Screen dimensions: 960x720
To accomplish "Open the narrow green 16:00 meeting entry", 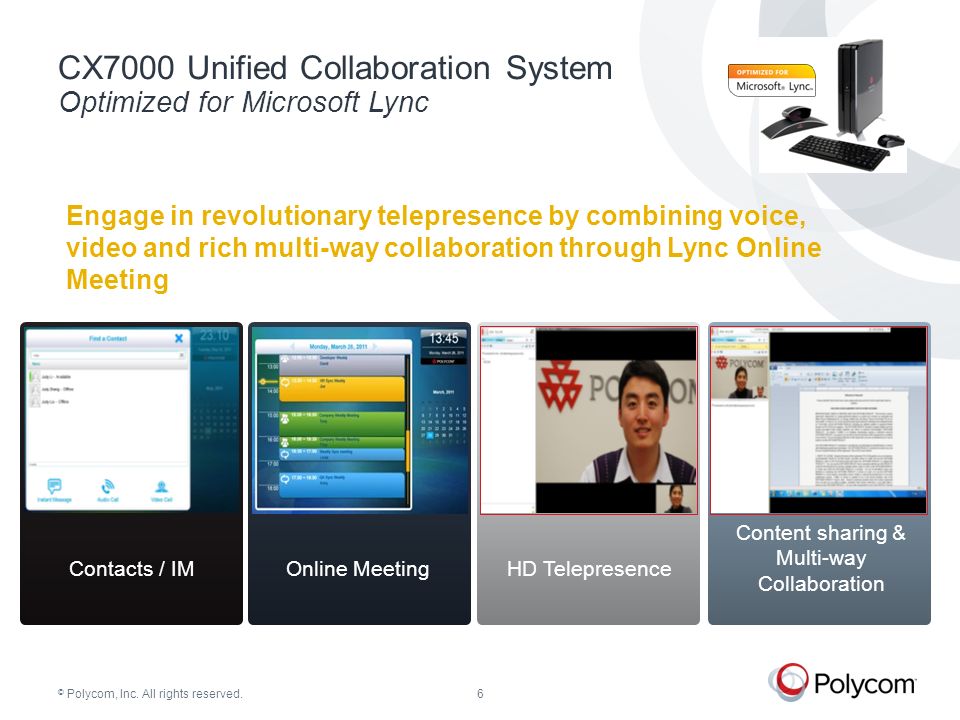I will click(342, 441).
